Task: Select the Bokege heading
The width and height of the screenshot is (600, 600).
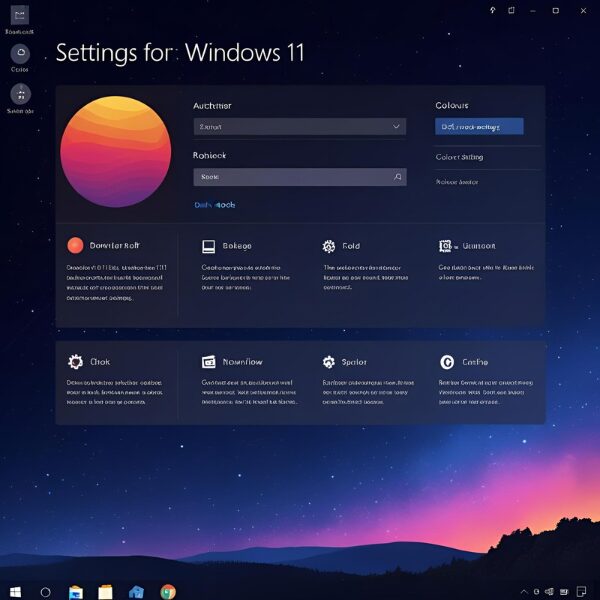Action: click(x=237, y=246)
